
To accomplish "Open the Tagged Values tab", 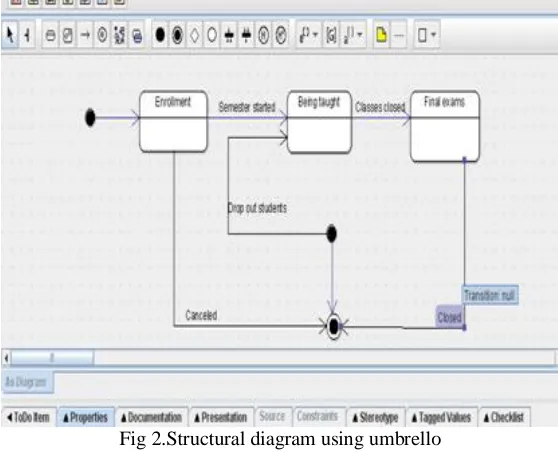I will (x=442, y=417).
